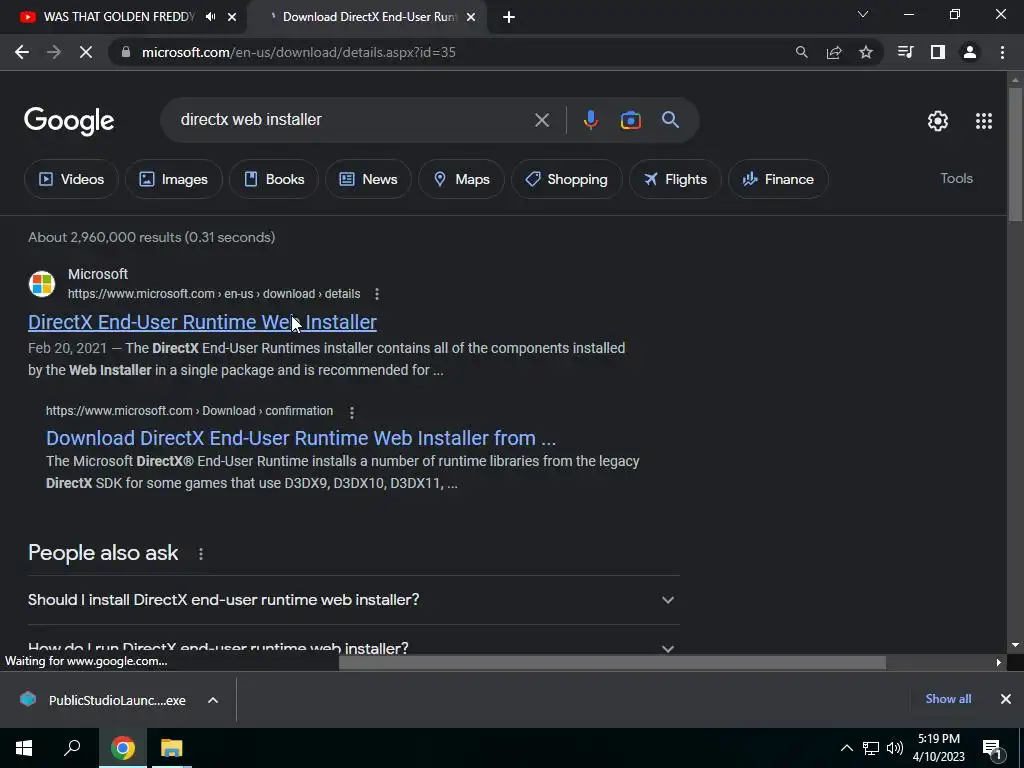Open Download DirectX End-User Runtime Web Installer from link

(301, 438)
